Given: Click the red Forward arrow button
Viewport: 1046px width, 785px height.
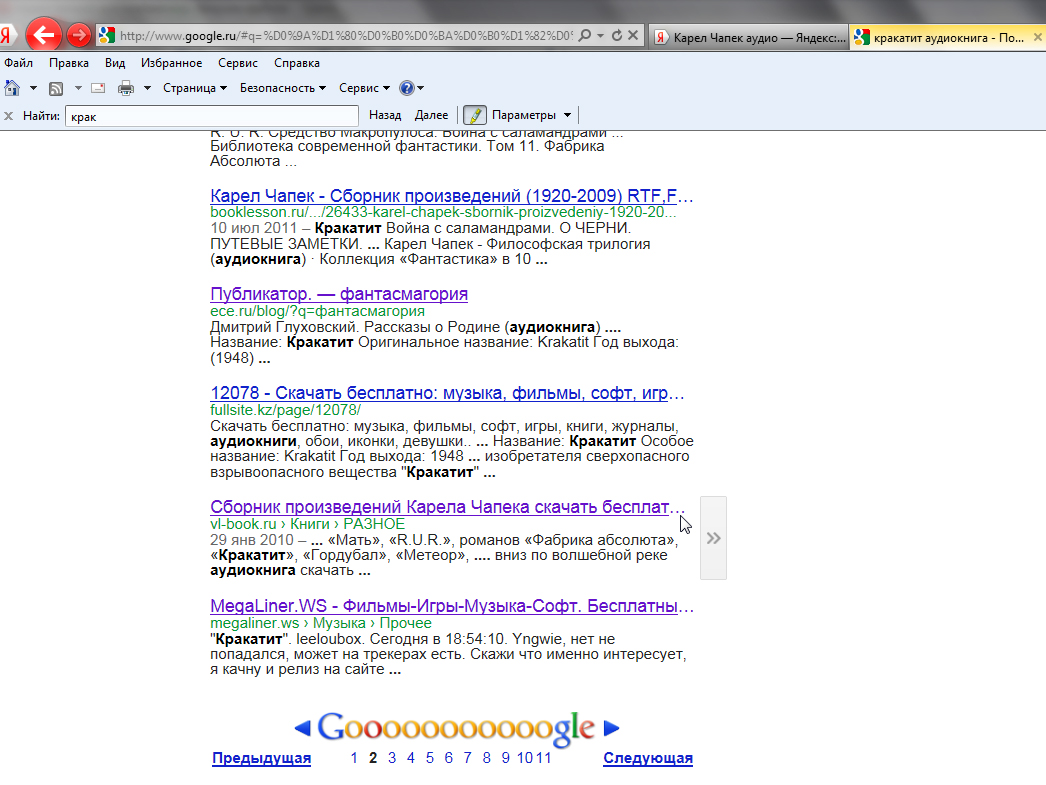Looking at the screenshot, I should pyautogui.click(x=79, y=35).
